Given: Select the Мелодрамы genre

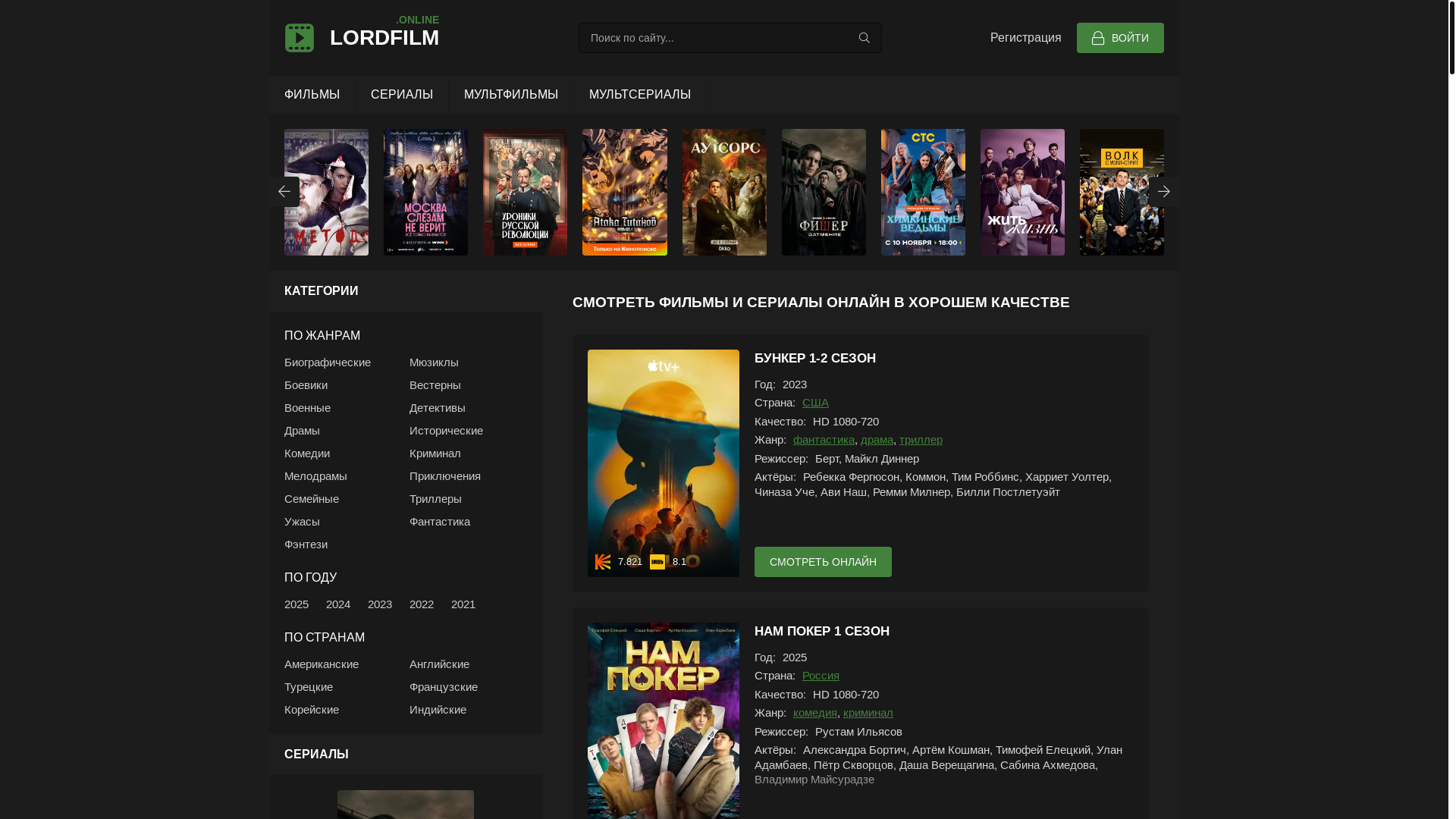Looking at the screenshot, I should pos(315,476).
